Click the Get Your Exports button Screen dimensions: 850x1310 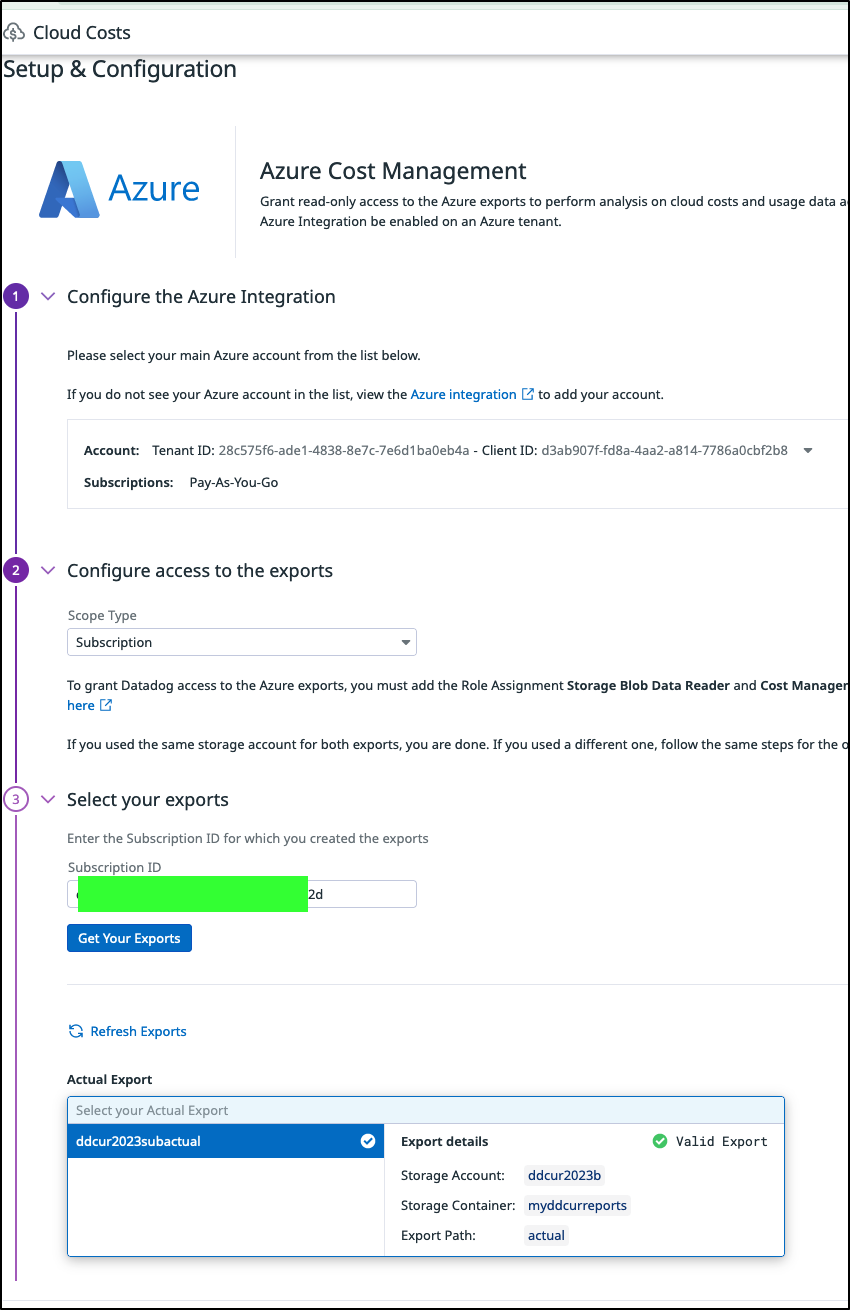129,938
